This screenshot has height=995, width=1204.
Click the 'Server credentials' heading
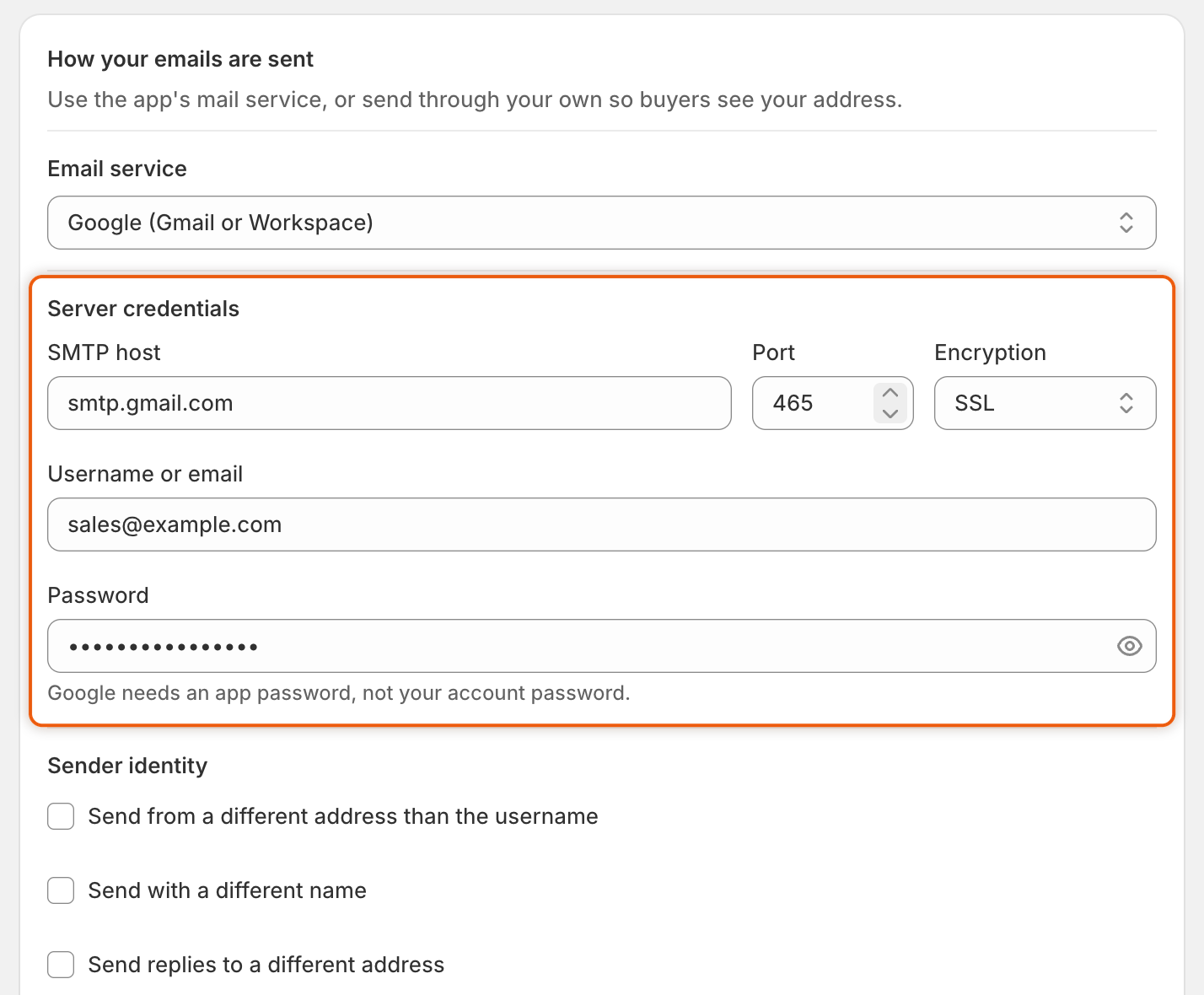[x=143, y=309]
